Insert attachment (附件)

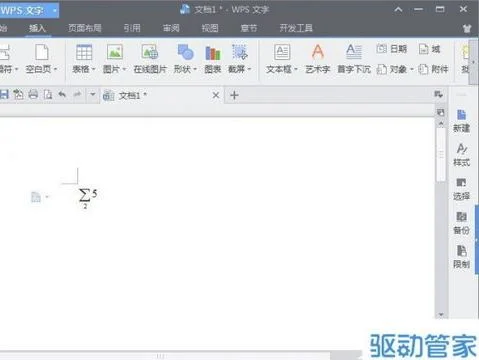pos(433,69)
